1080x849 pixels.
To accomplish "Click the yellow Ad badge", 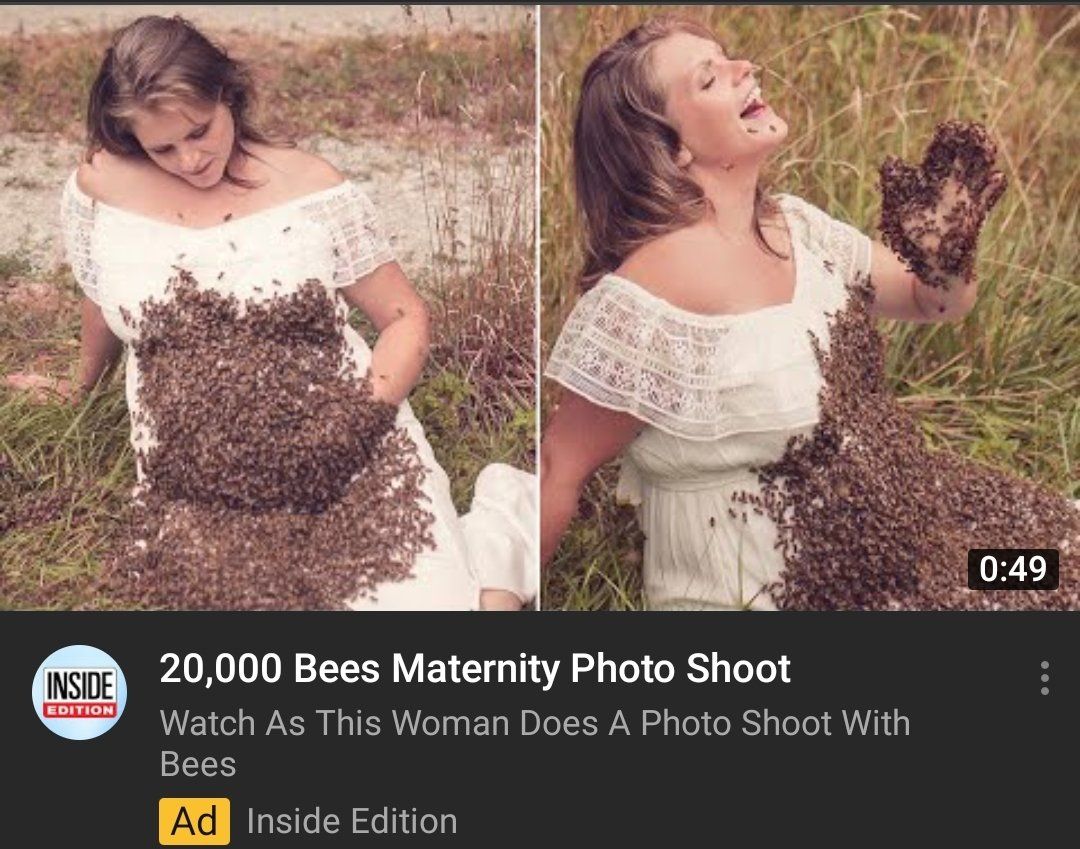I will (194, 821).
